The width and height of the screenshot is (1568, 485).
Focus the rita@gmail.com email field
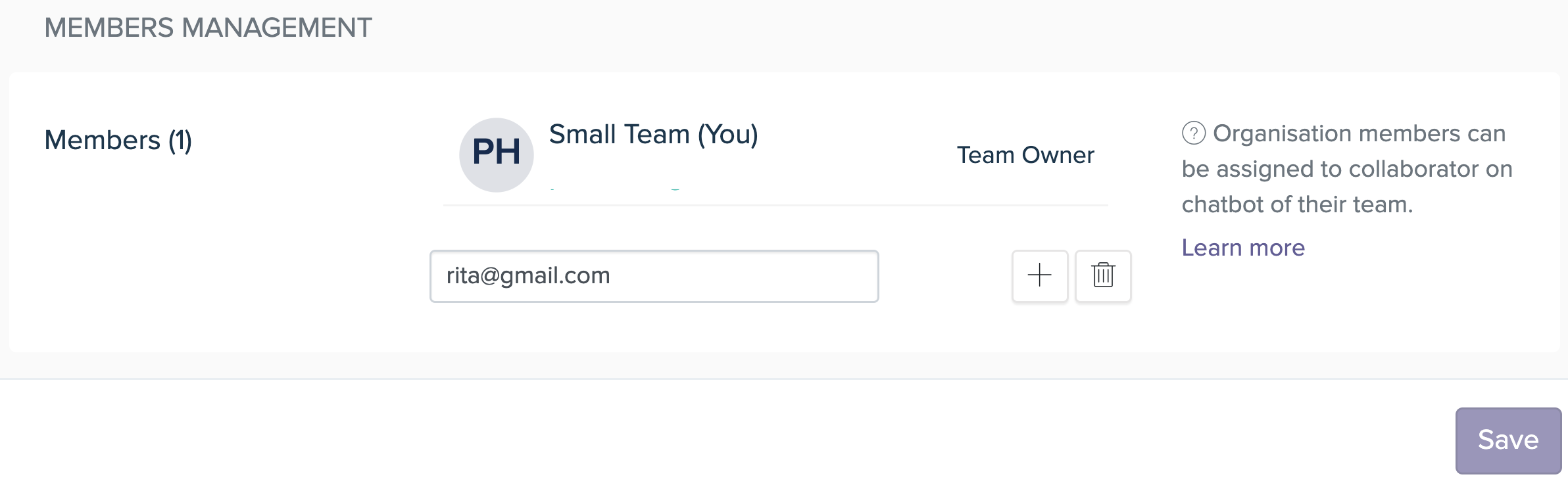tap(654, 276)
